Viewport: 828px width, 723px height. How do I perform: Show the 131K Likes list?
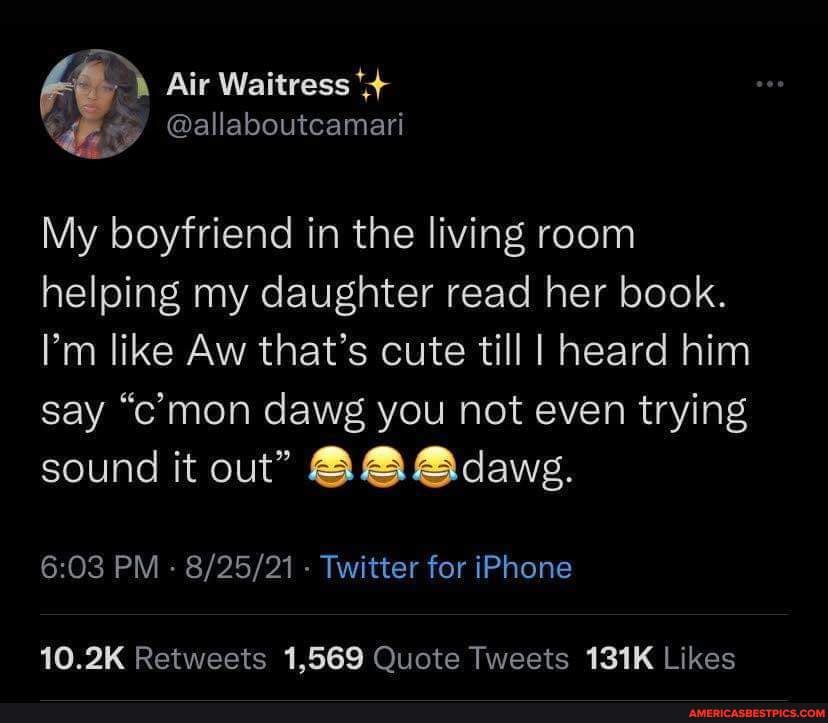coord(660,659)
